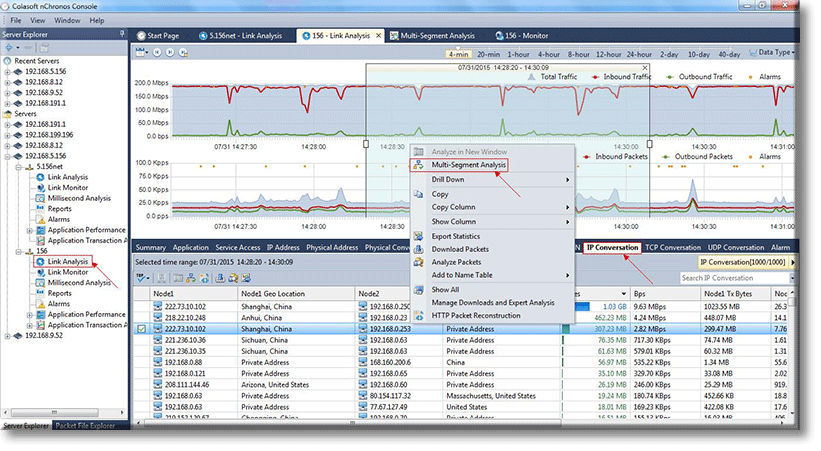The height and width of the screenshot is (451, 821).
Task: Select the 24-hour time span
Action: pos(639,54)
